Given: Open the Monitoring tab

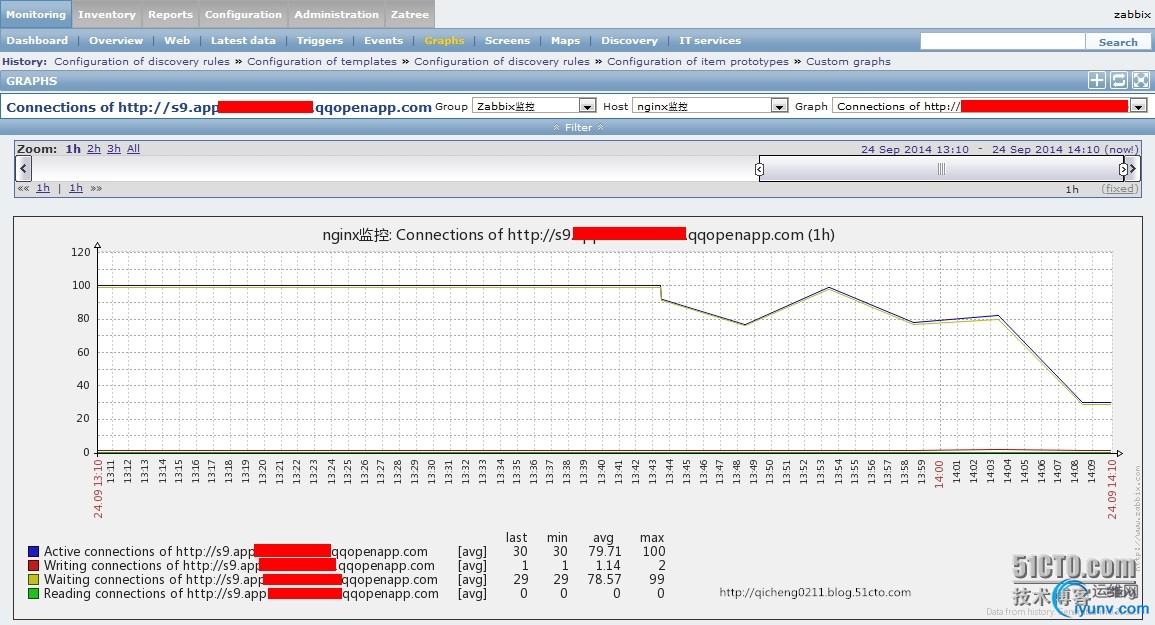Looking at the screenshot, I should pyautogui.click(x=35, y=14).
